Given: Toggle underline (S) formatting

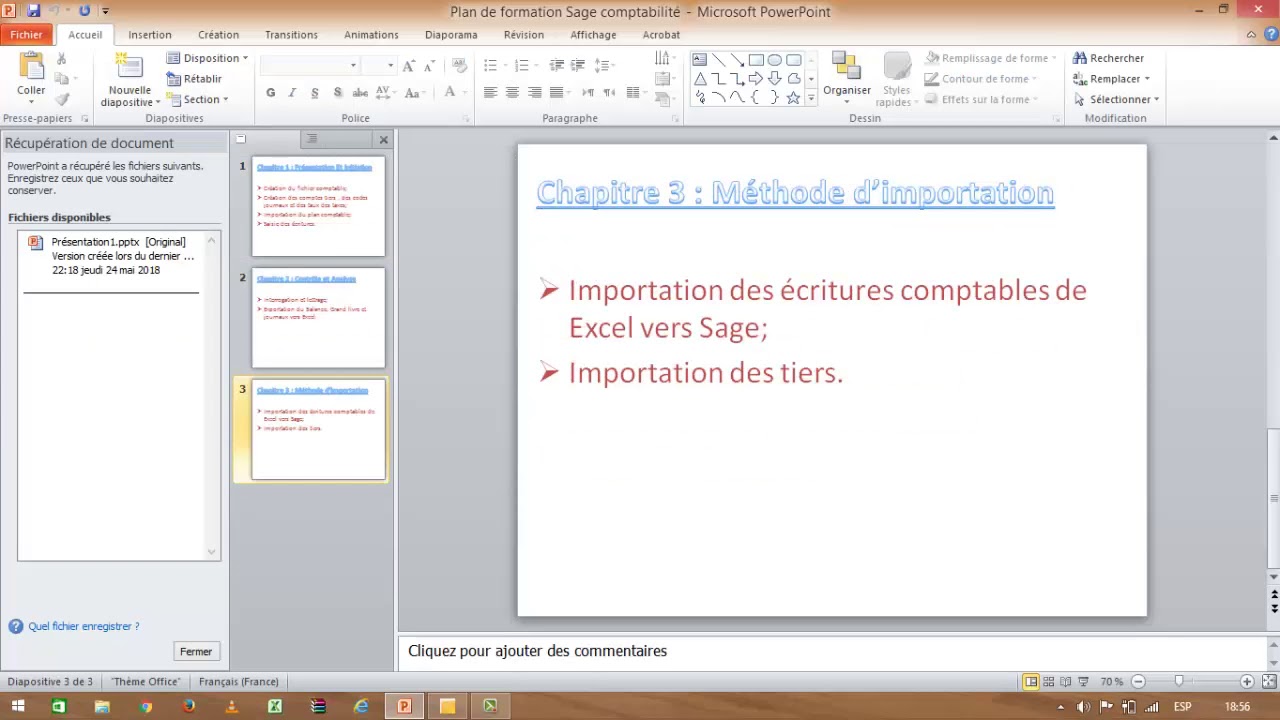Looking at the screenshot, I should pos(315,93).
